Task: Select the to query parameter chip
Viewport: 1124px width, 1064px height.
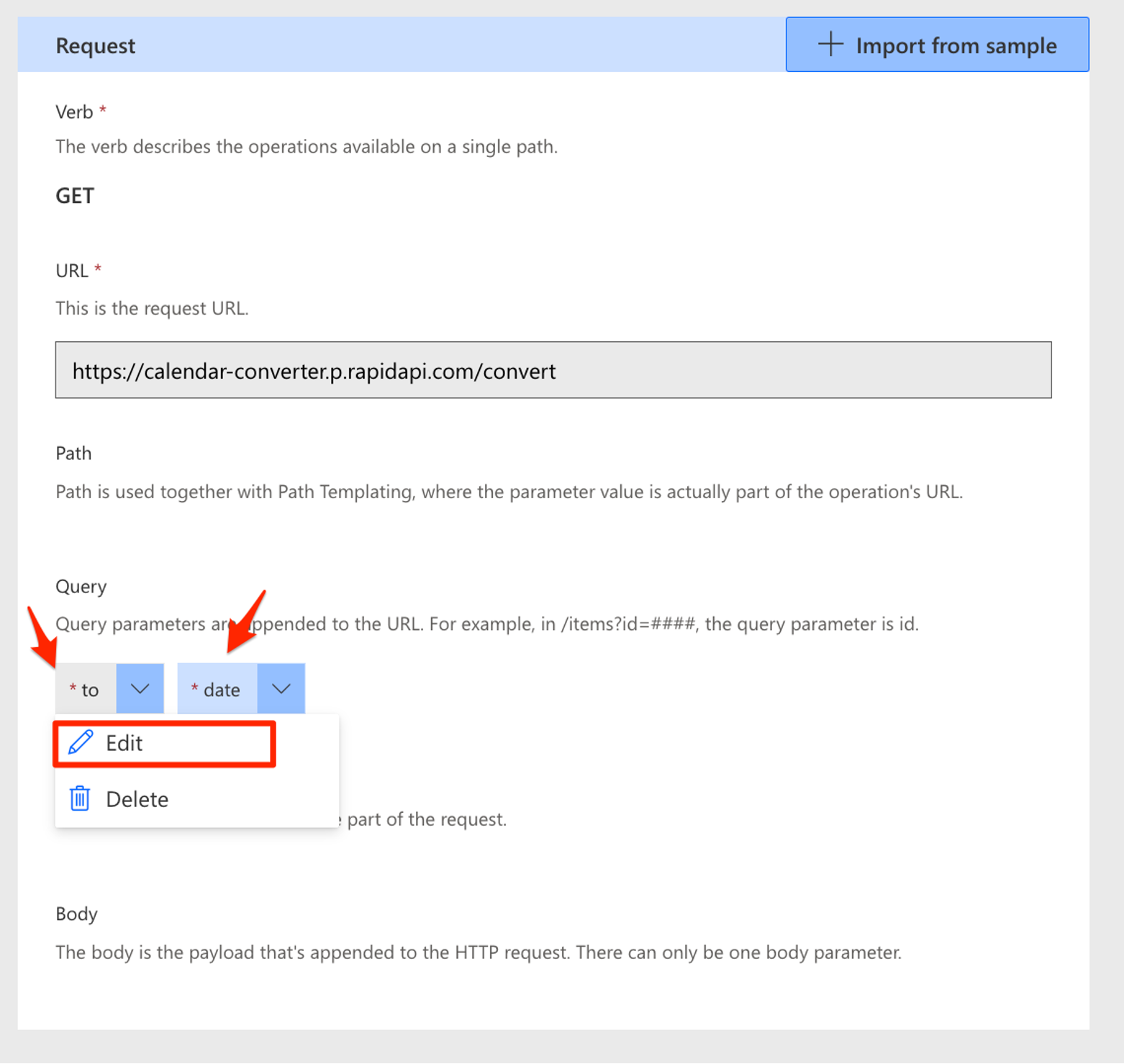Action: coord(84,688)
